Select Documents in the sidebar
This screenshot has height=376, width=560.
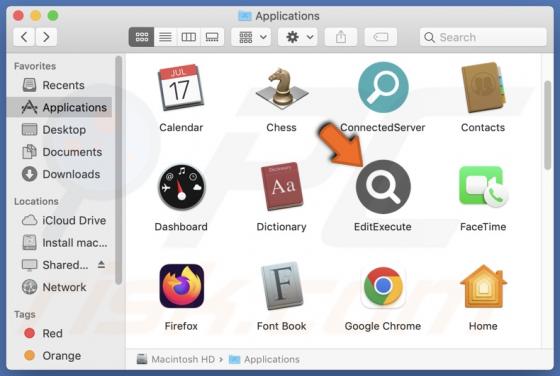click(x=59, y=152)
